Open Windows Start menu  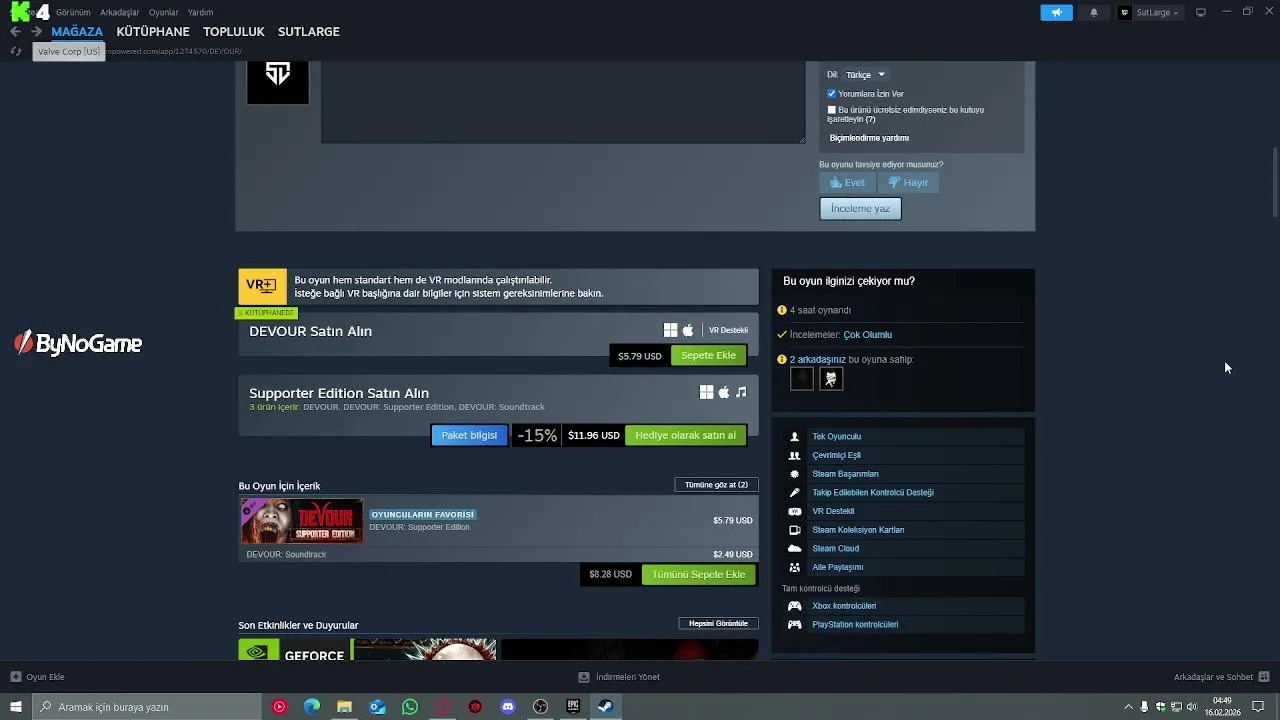coord(15,707)
